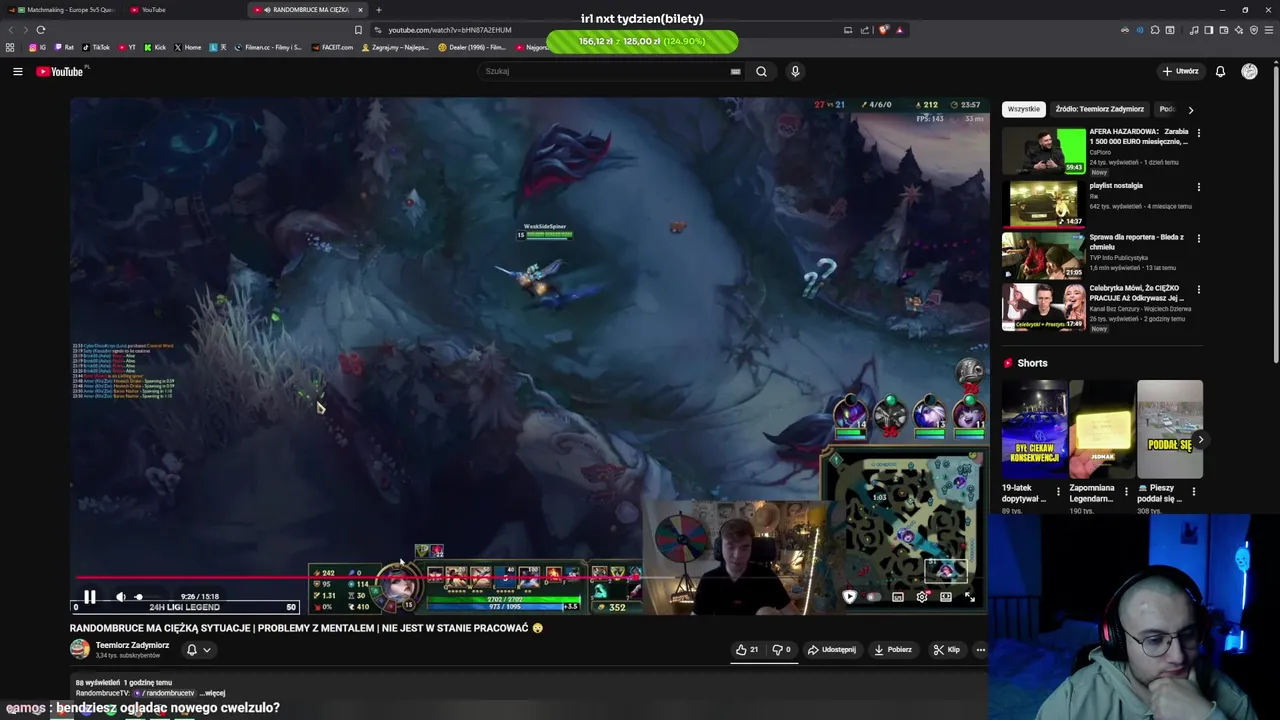The height and width of the screenshot is (720, 1280).
Task: Go to the YouTube home logo
Action: pos(62,71)
